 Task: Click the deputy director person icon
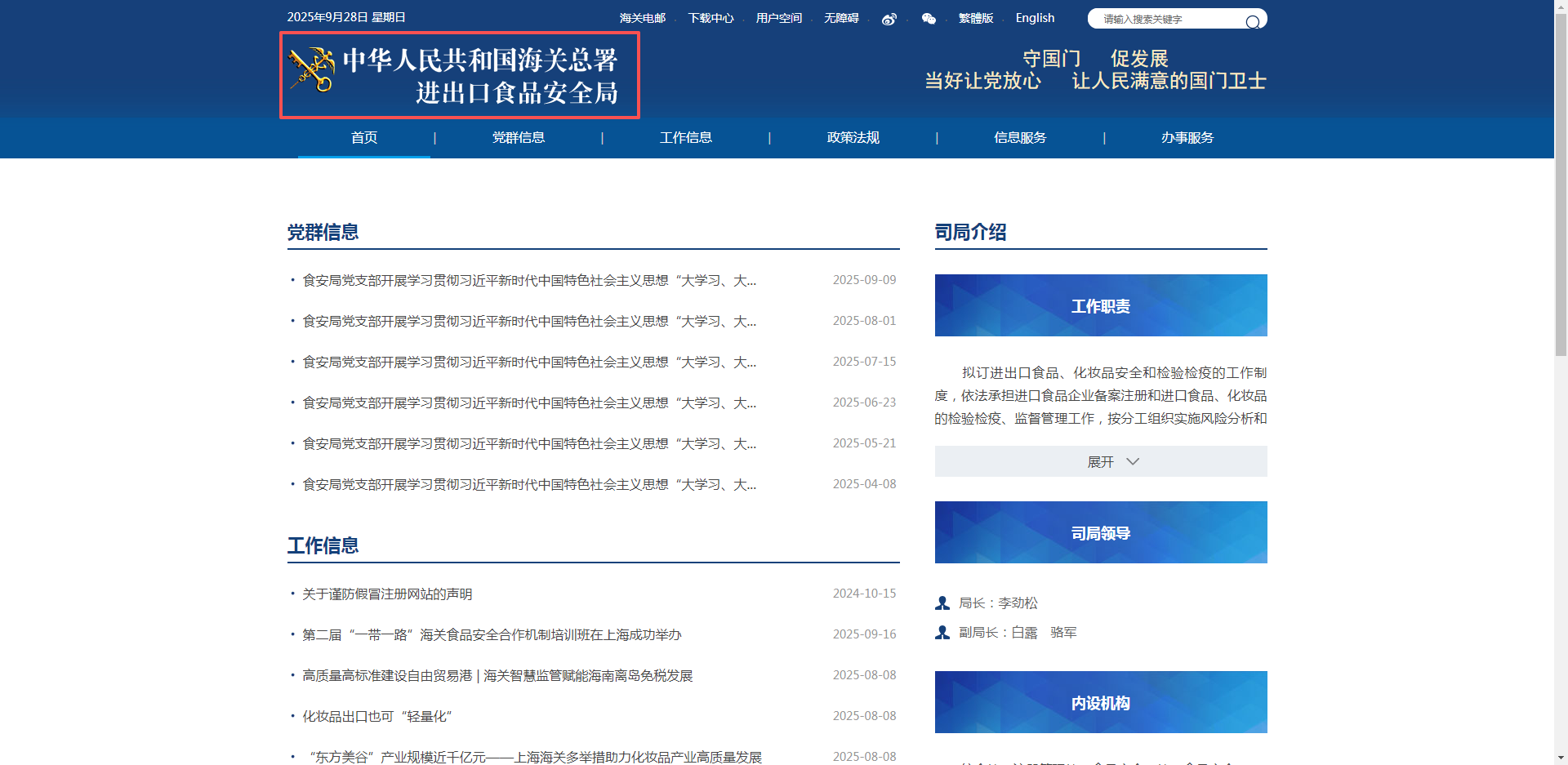[942, 633]
